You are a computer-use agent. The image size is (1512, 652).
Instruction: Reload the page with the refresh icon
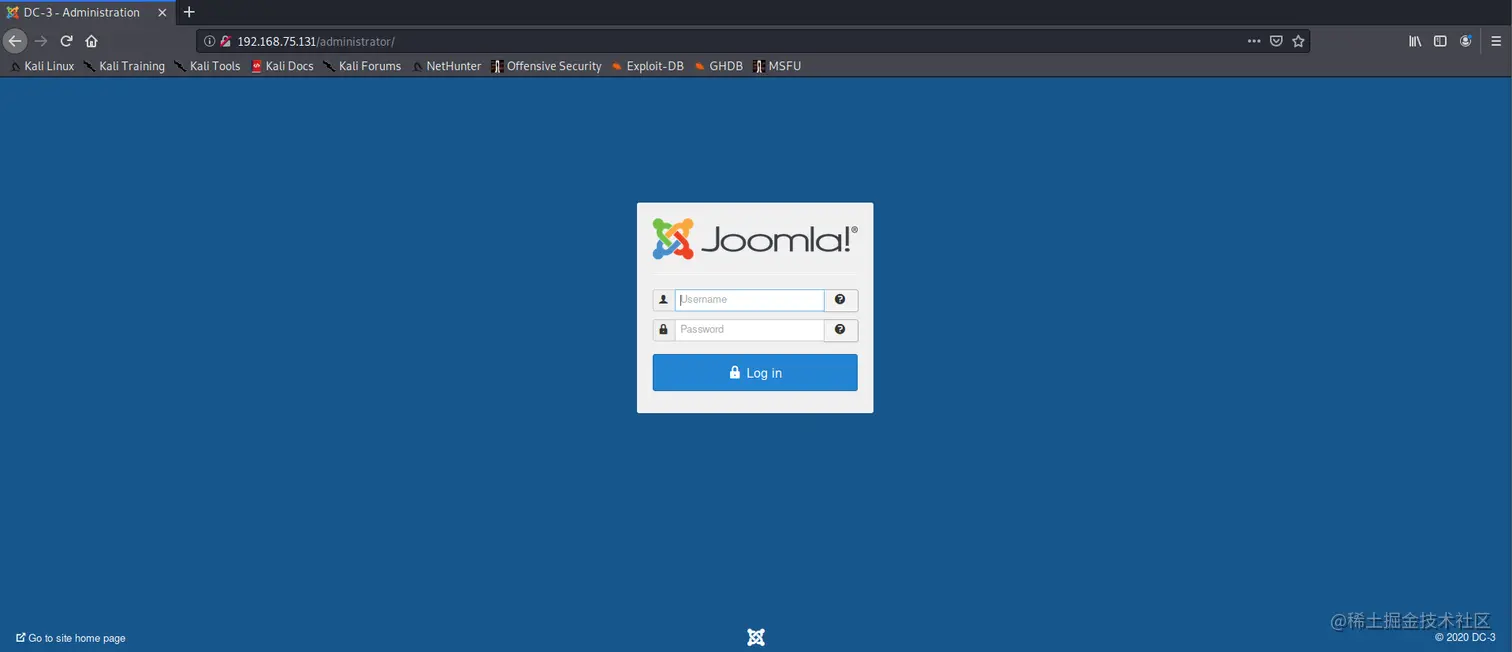pos(66,41)
